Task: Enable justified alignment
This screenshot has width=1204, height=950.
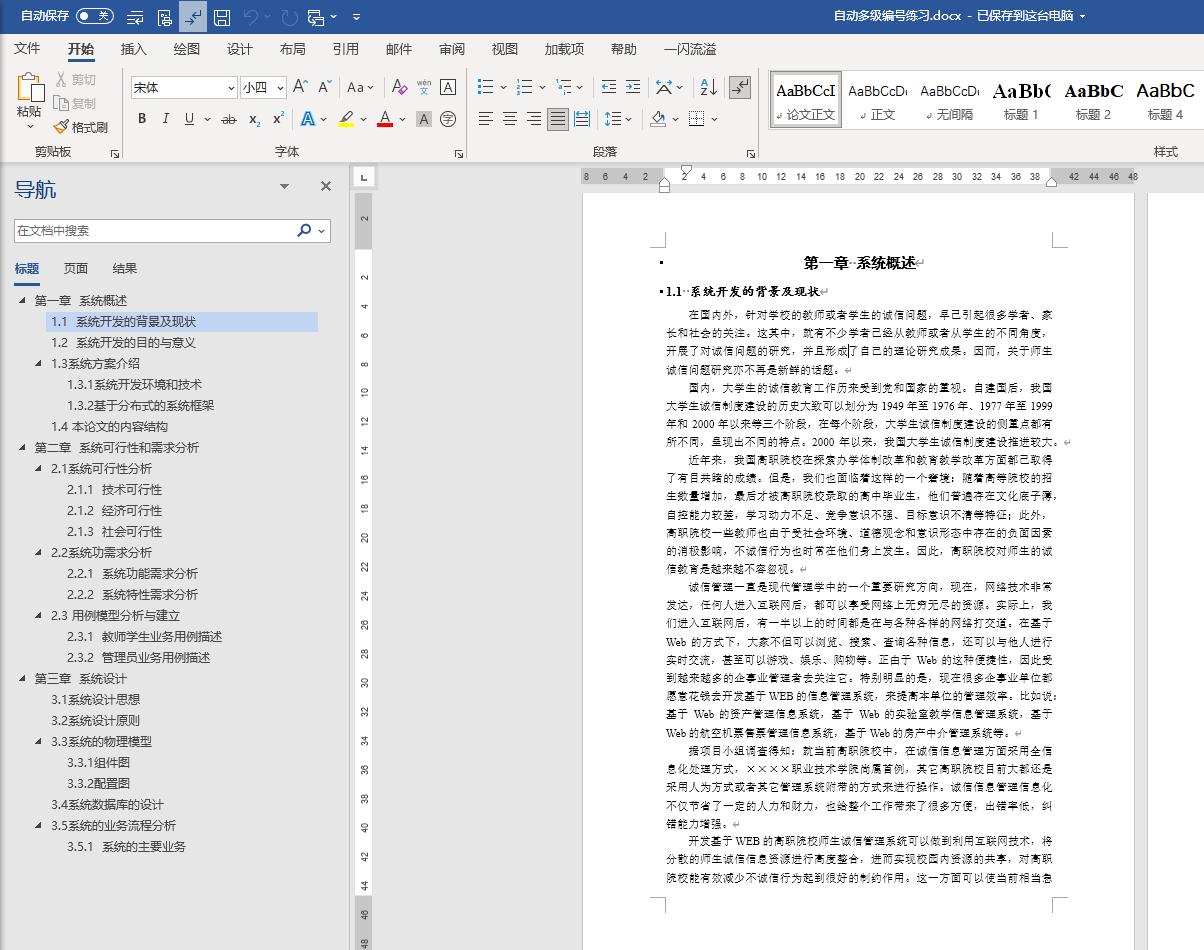Action: click(x=558, y=120)
